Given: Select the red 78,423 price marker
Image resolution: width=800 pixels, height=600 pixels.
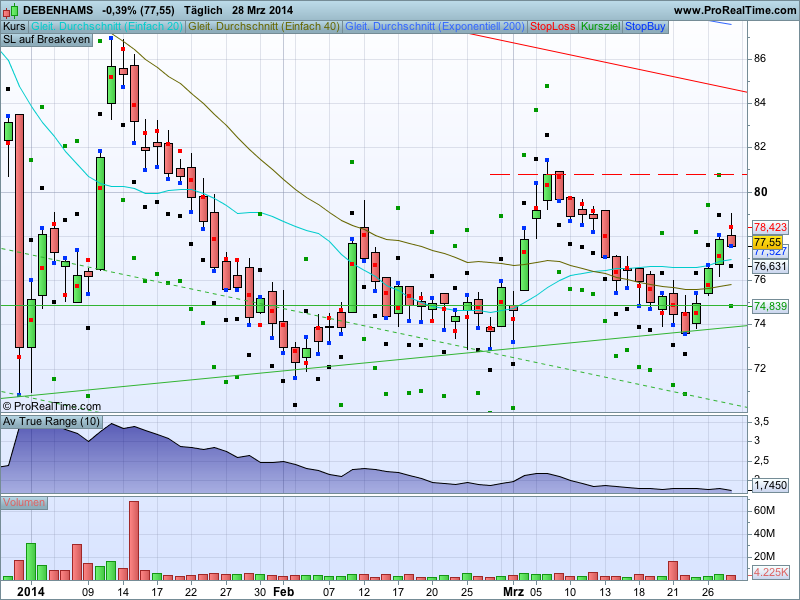Looking at the screenshot, I should [x=770, y=227].
